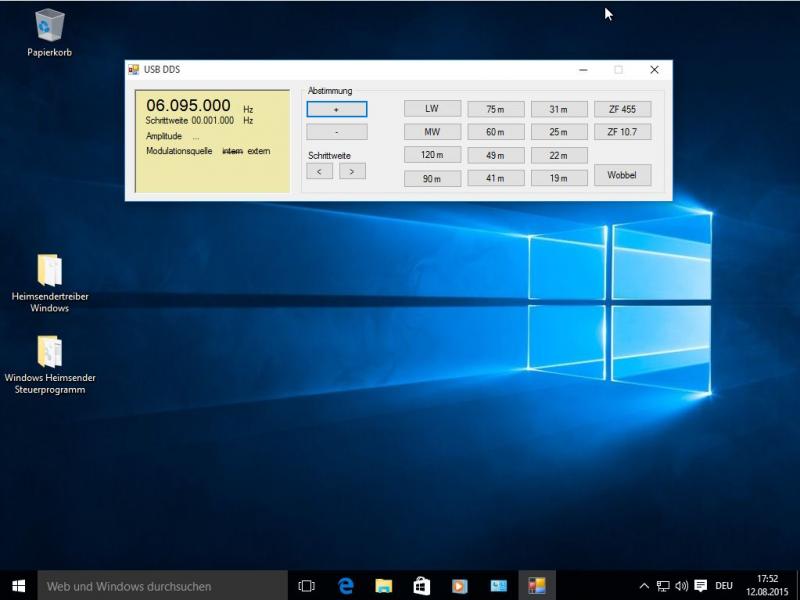This screenshot has height=600, width=800.
Task: Open the Action Center notification icon
Action: (x=700, y=585)
